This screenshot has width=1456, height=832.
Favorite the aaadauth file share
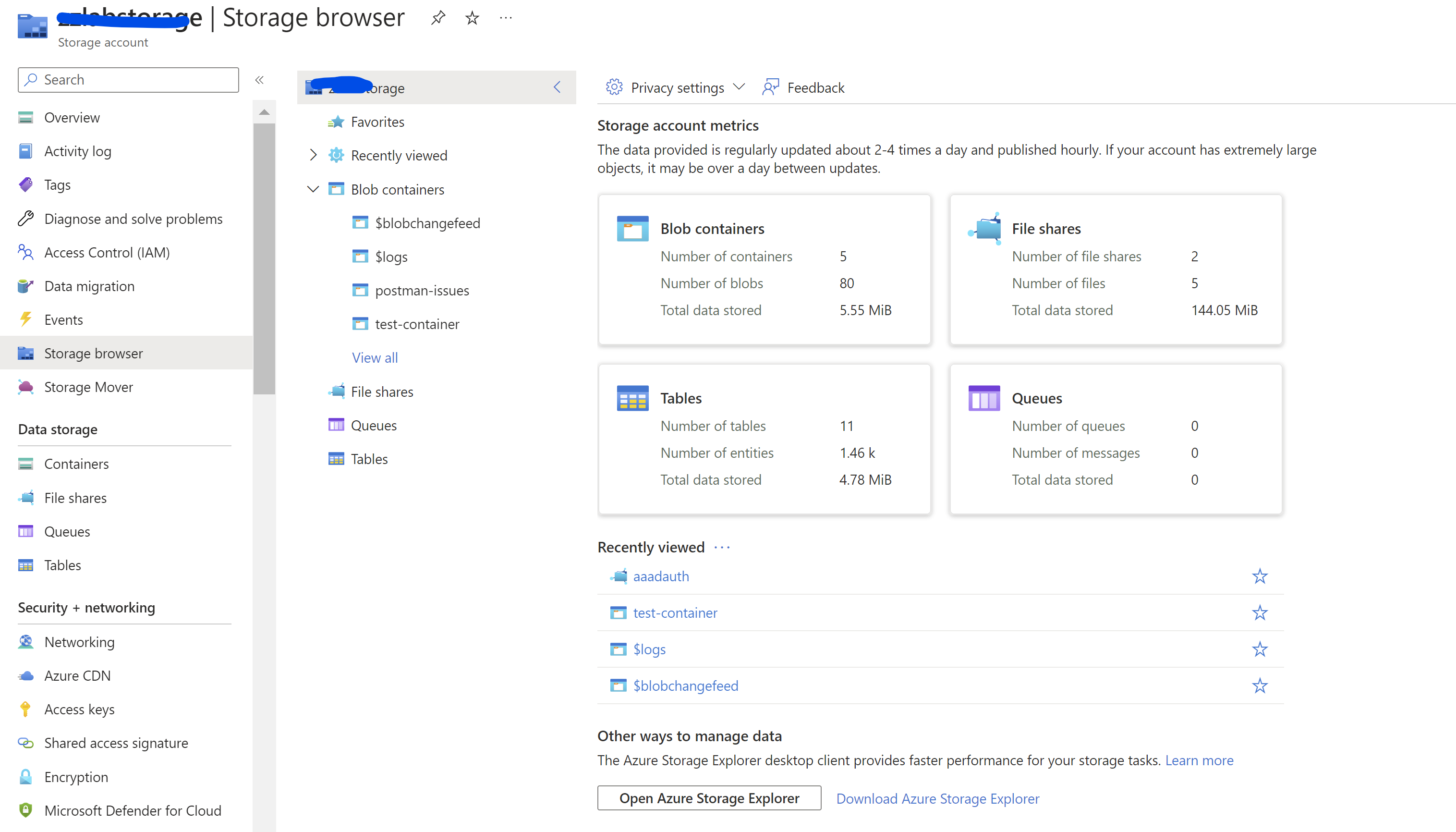[x=1260, y=576]
